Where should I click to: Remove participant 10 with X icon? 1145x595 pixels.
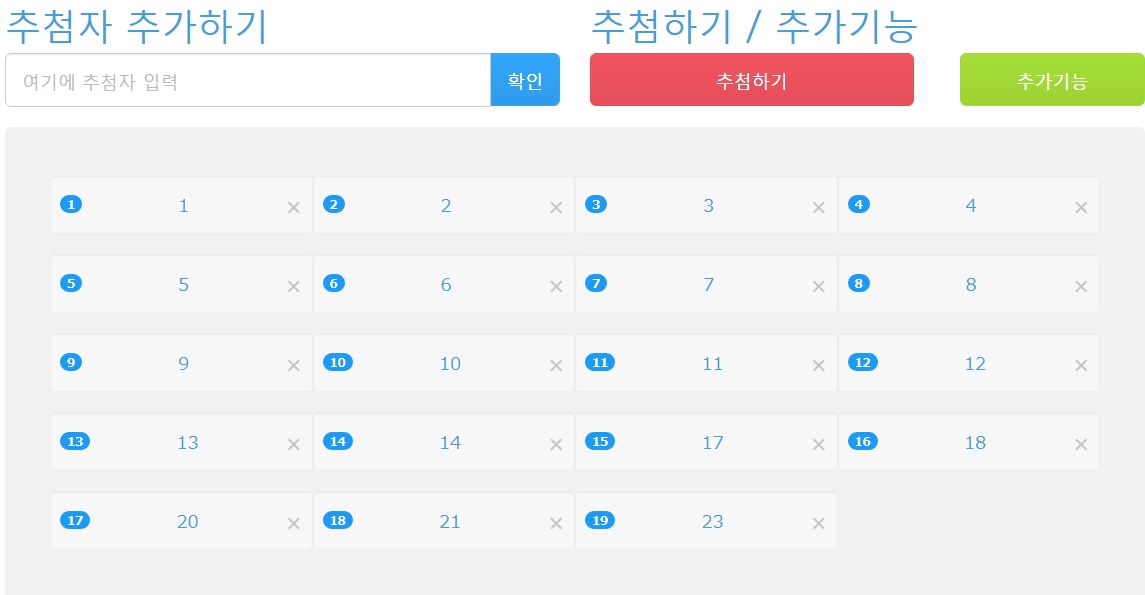pos(556,366)
